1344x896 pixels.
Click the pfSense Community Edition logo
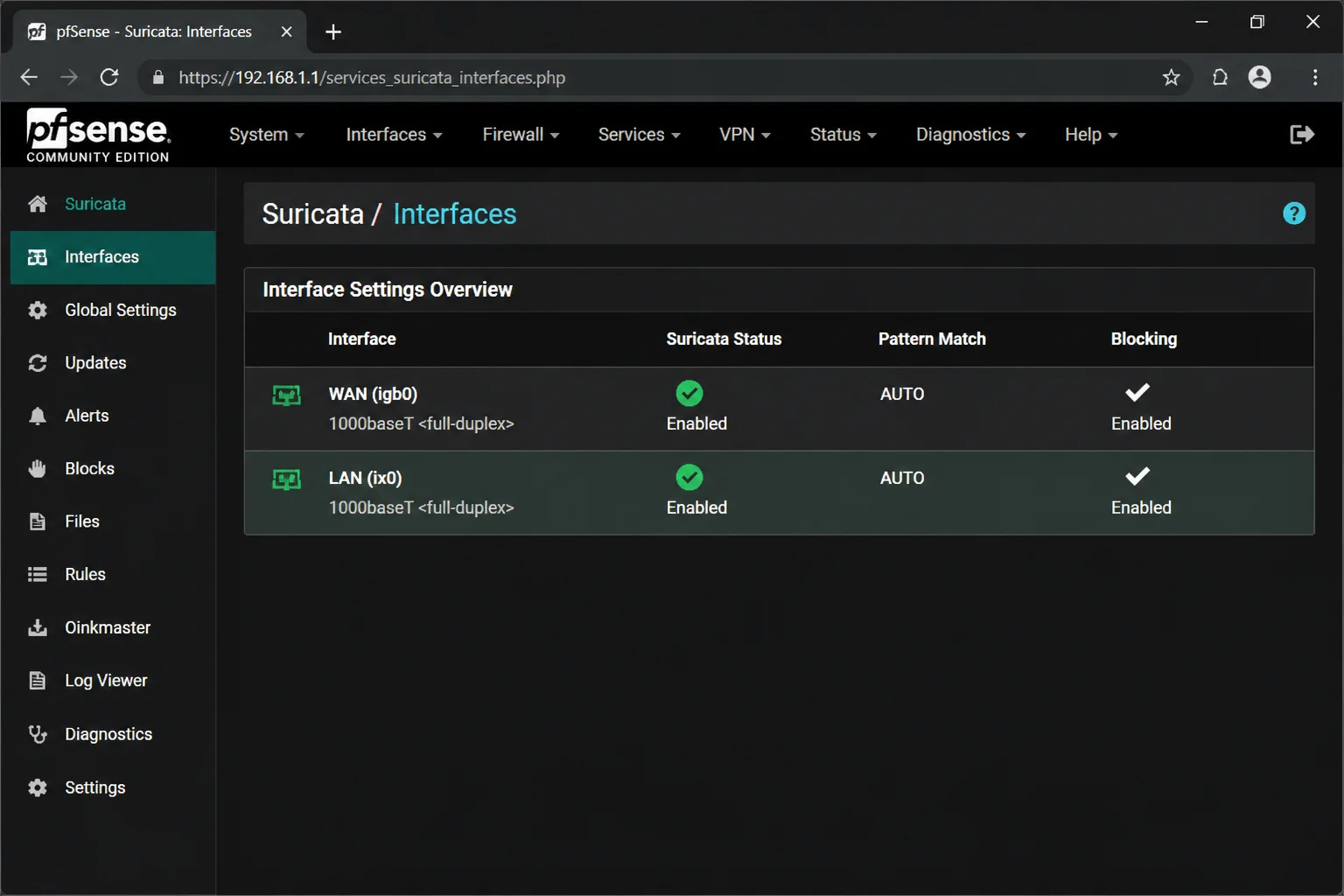click(98, 135)
